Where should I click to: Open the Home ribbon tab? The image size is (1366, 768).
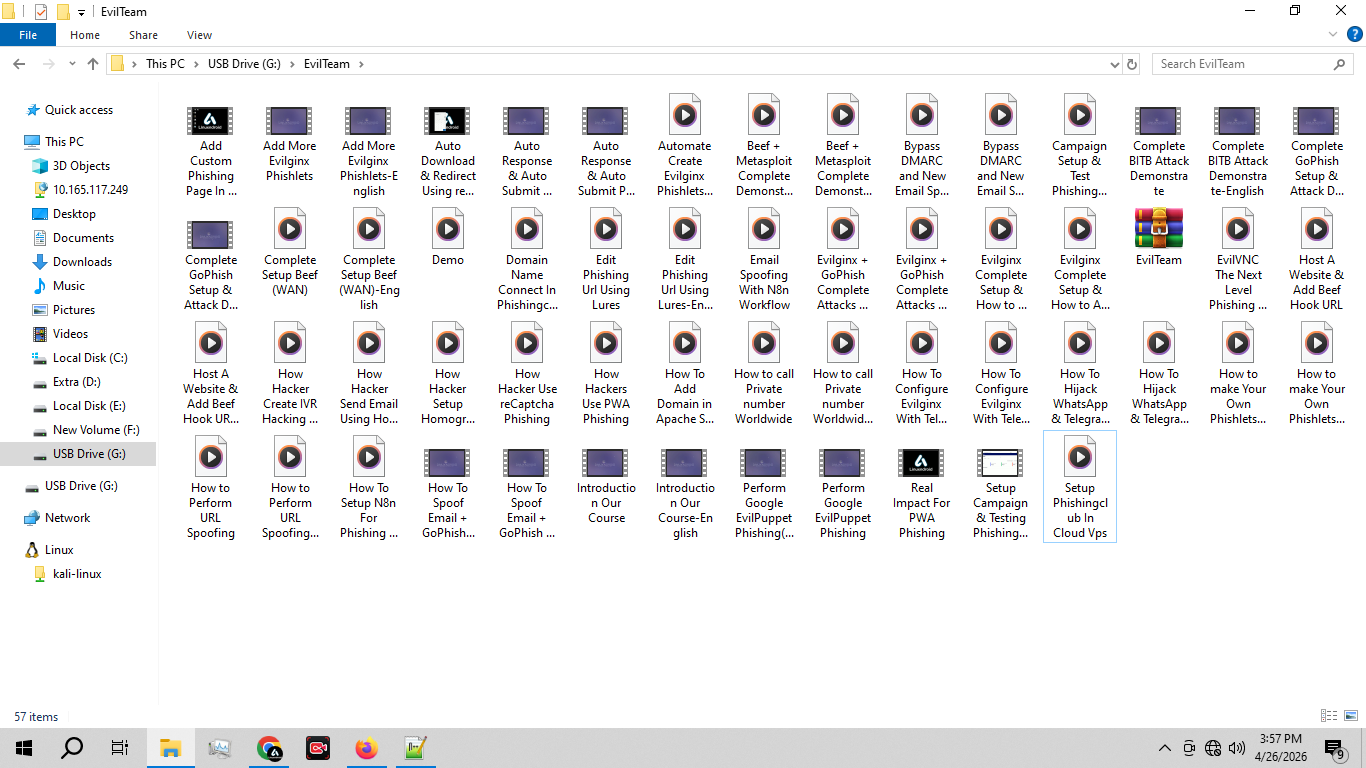(85, 35)
